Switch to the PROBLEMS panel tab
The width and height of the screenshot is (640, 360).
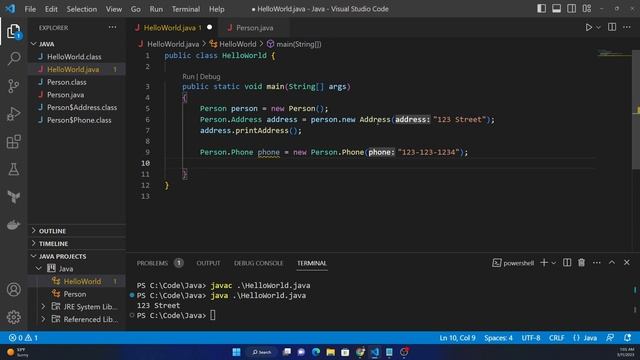pyautogui.click(x=152, y=263)
